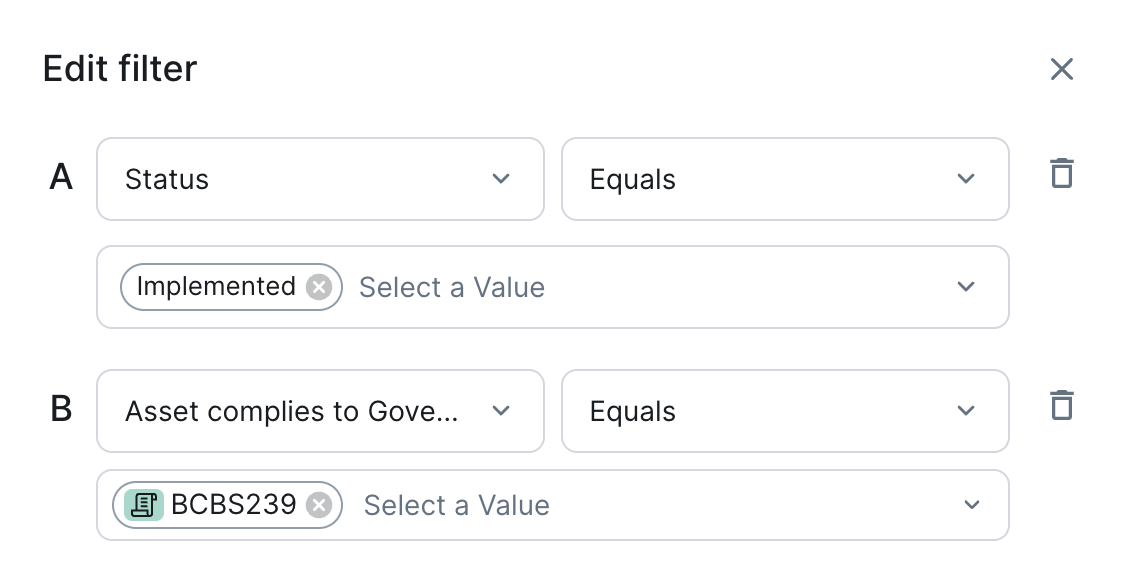Click Select a Value field next to BCBS239

point(456,505)
